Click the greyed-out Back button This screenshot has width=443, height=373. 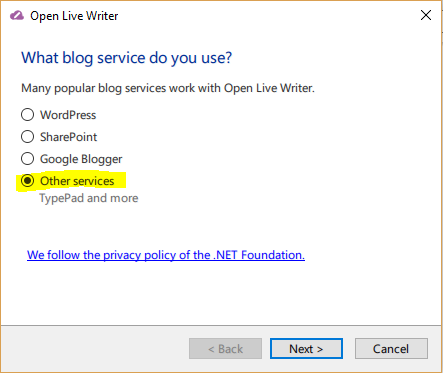tap(225, 349)
